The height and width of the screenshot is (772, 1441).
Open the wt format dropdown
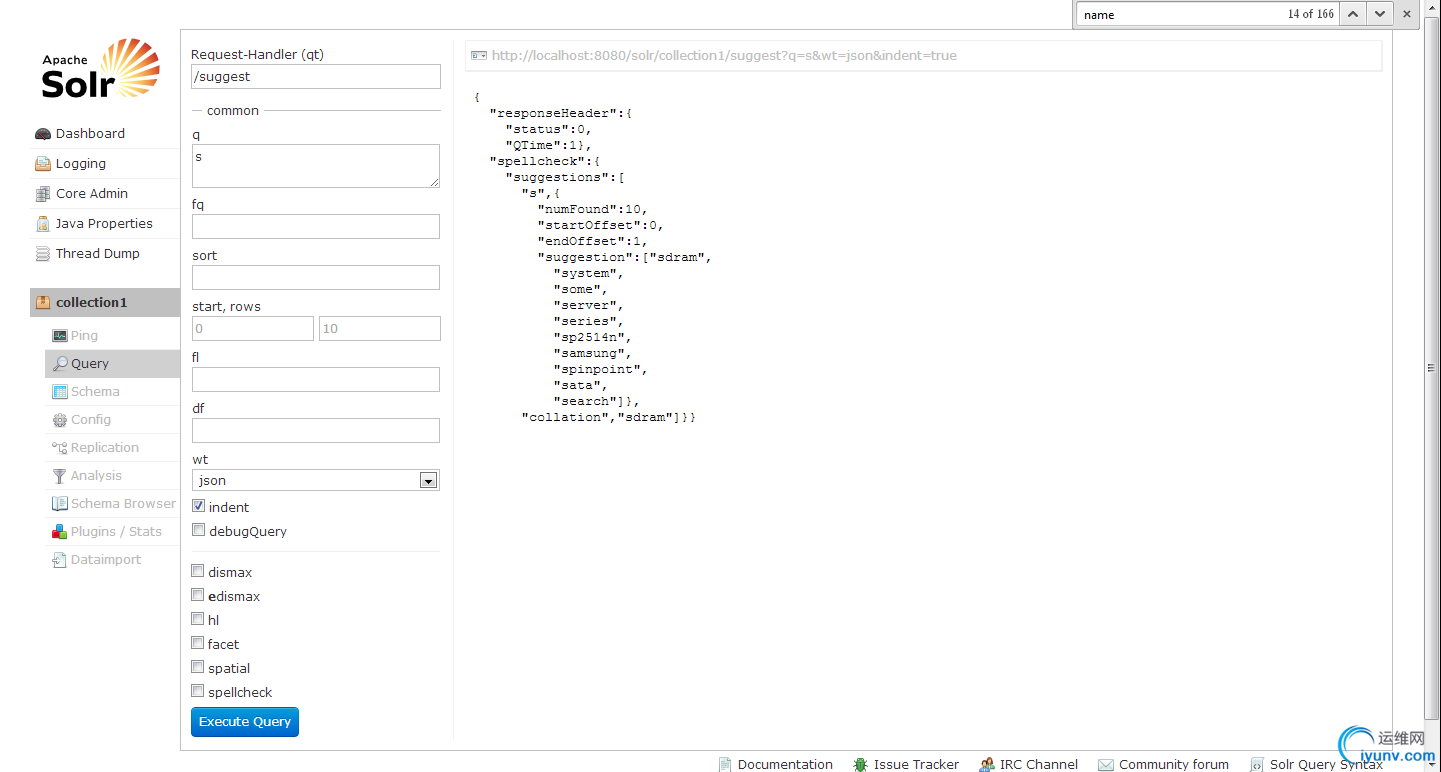coord(316,480)
